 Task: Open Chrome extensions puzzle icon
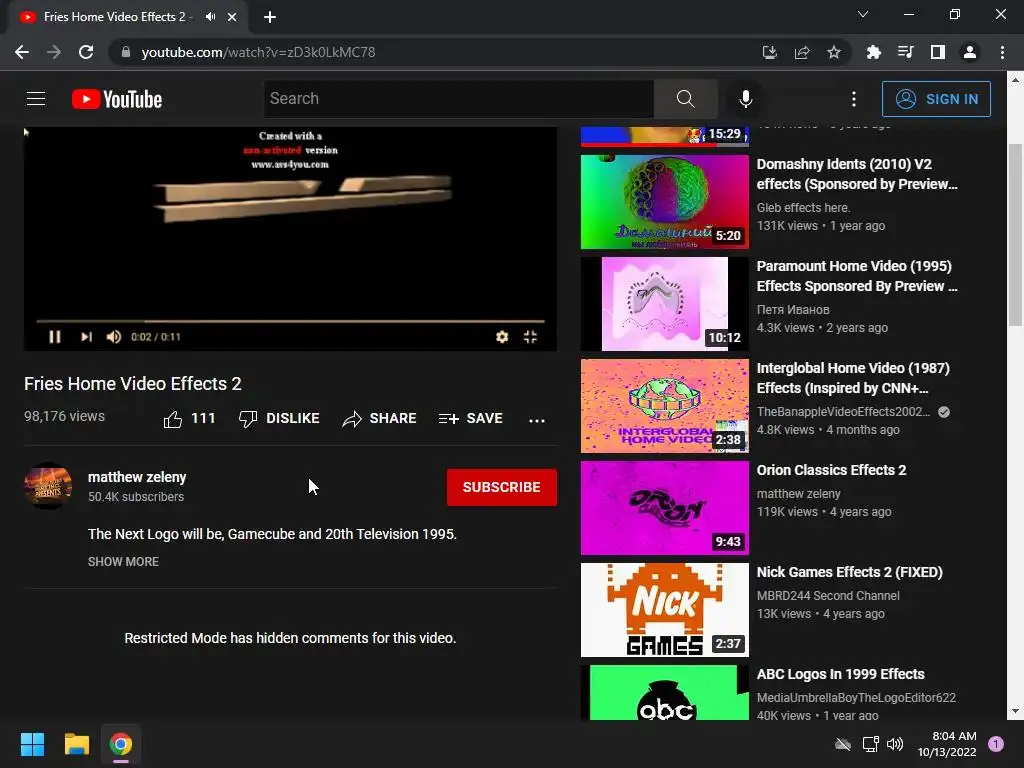pyautogui.click(x=873, y=52)
